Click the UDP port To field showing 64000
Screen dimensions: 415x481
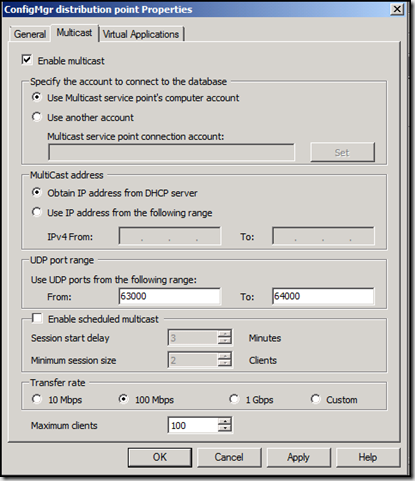point(323,296)
